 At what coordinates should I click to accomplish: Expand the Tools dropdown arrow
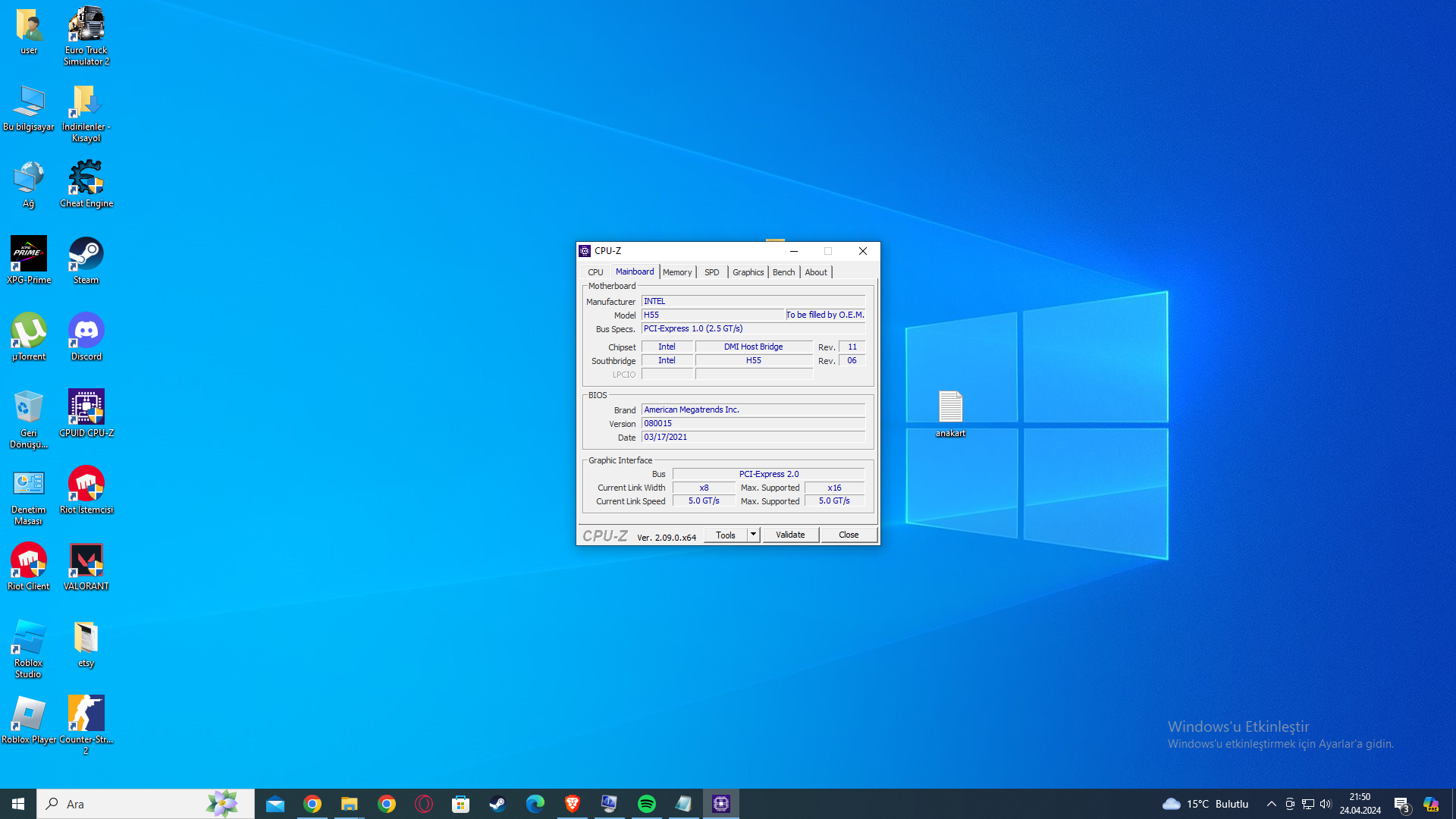coord(753,535)
